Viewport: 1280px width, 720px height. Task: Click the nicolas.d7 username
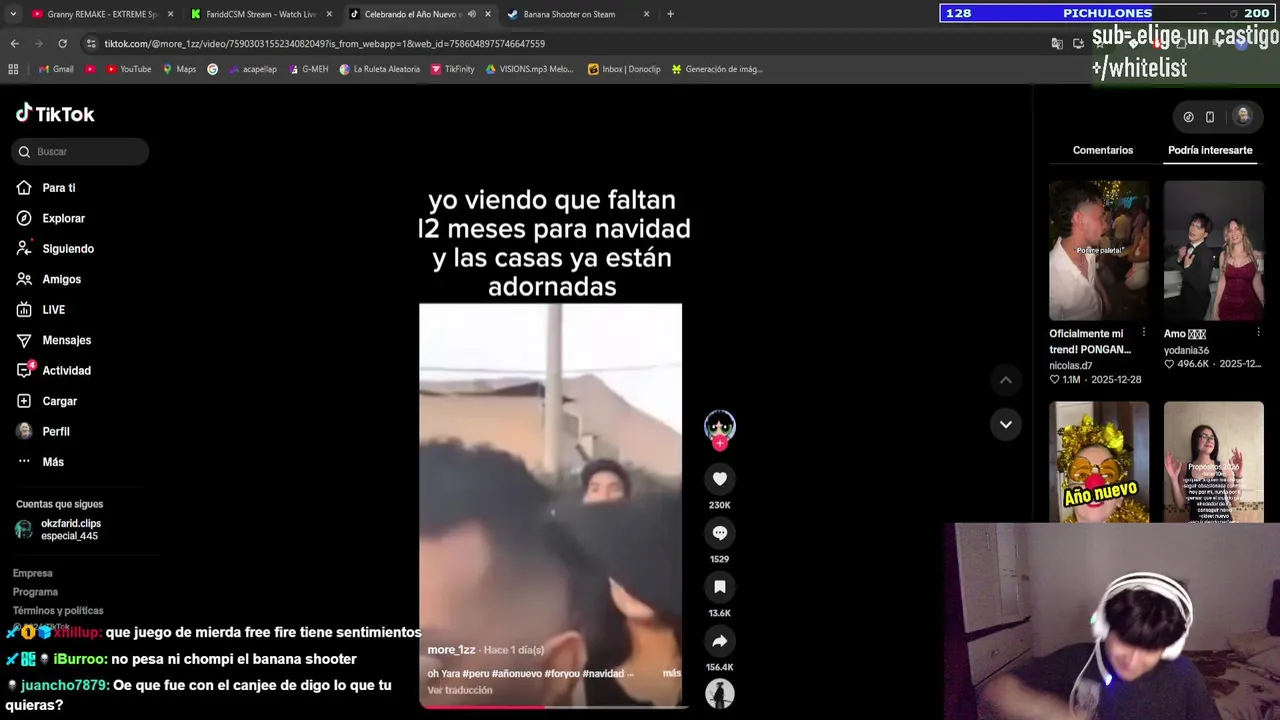[x=1070, y=366]
